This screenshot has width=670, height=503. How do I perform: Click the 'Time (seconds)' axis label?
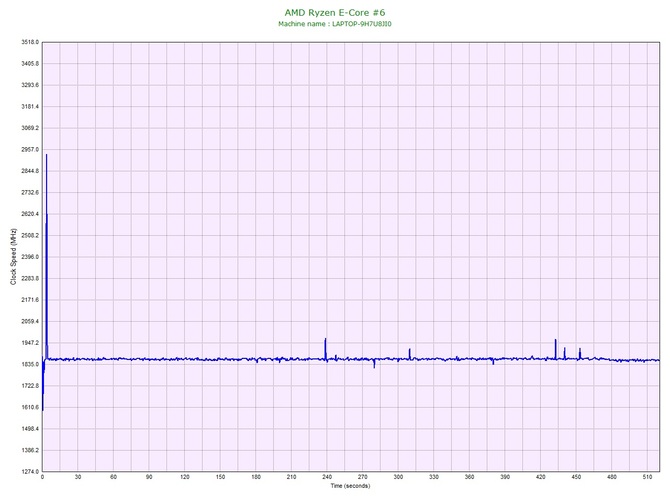pyautogui.click(x=350, y=486)
